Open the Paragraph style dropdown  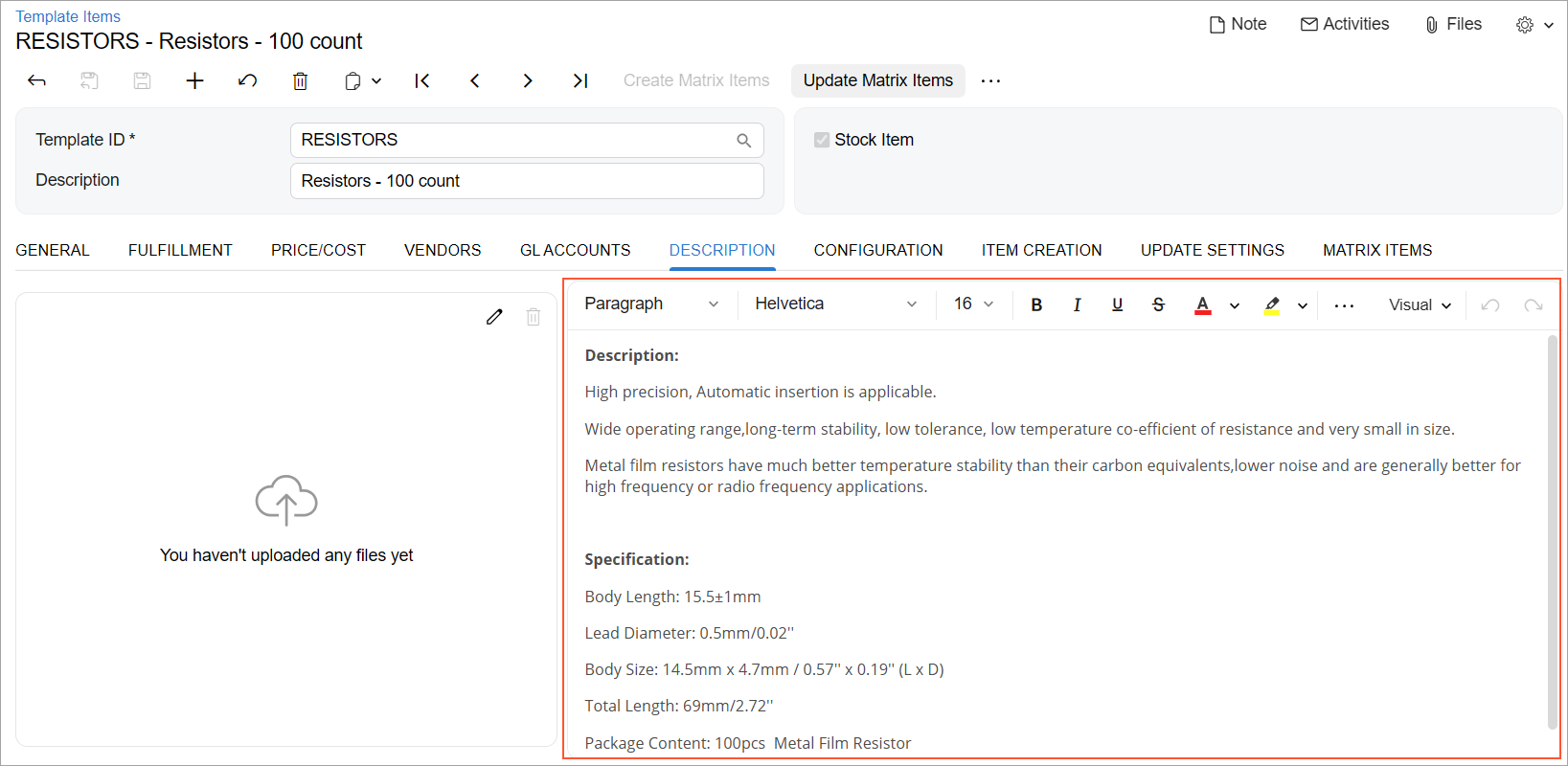point(651,304)
